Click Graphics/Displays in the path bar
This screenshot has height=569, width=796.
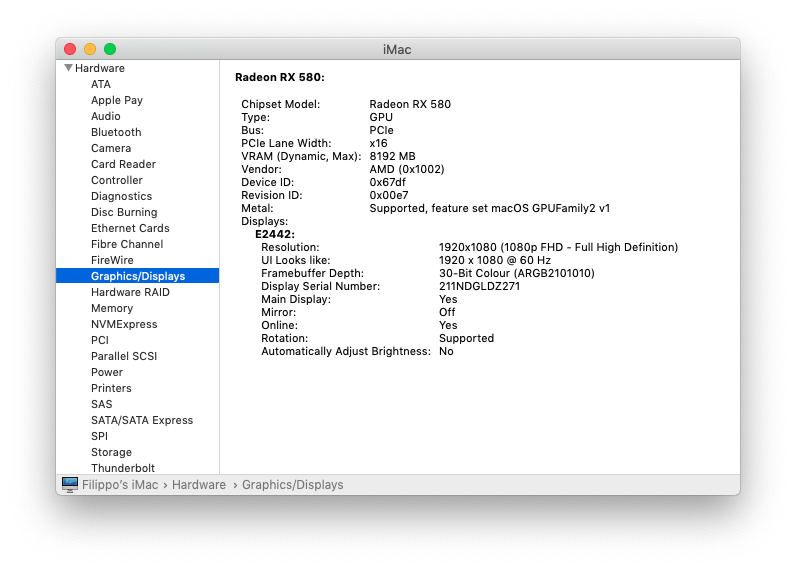(292, 485)
